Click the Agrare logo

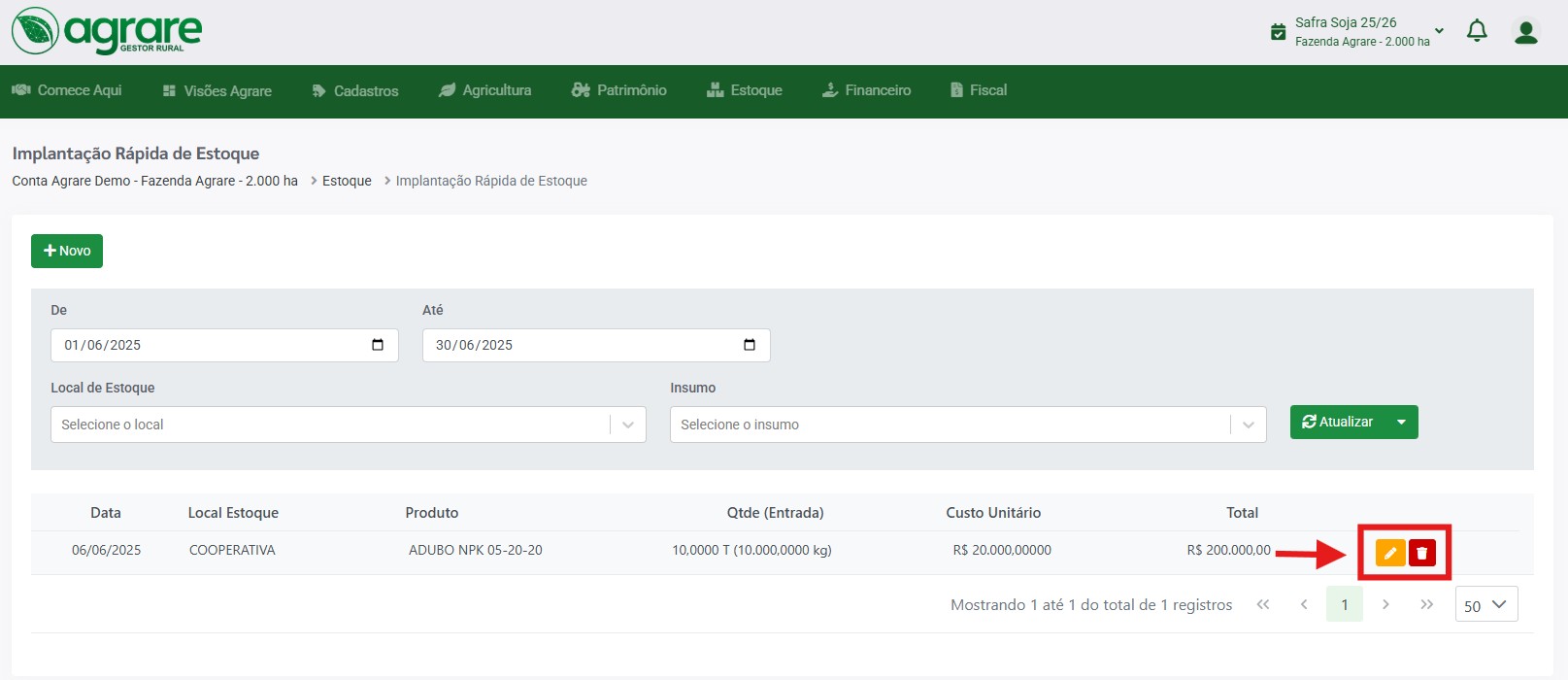click(107, 31)
